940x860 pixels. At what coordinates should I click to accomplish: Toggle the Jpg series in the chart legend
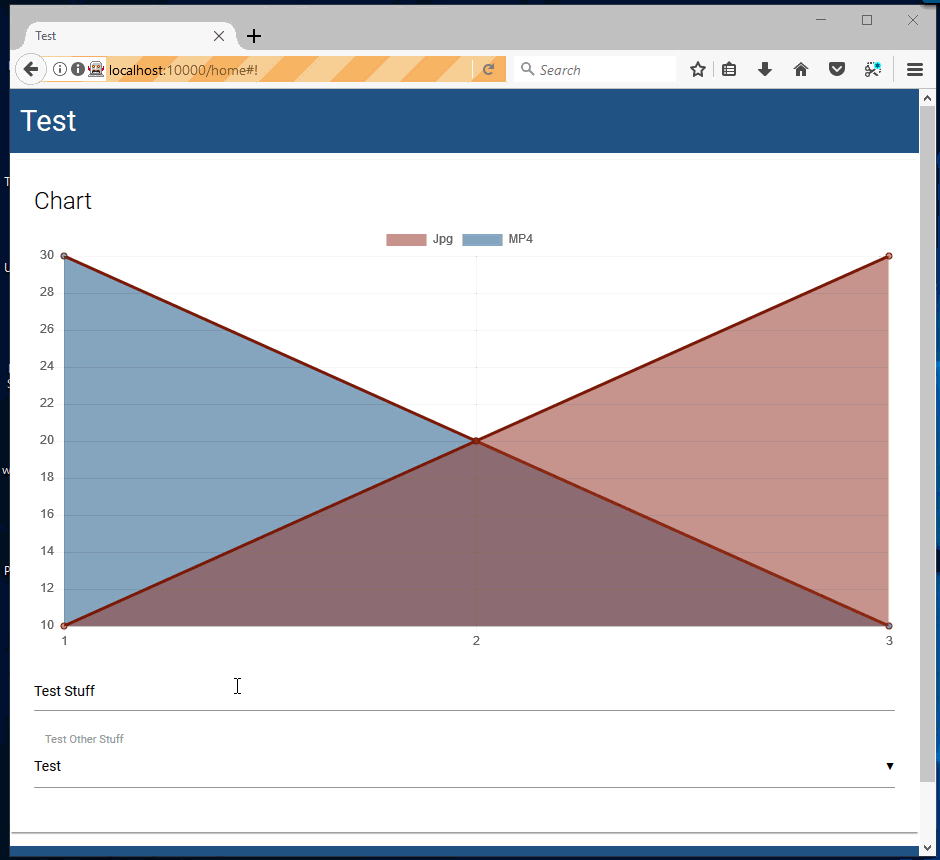(441, 239)
